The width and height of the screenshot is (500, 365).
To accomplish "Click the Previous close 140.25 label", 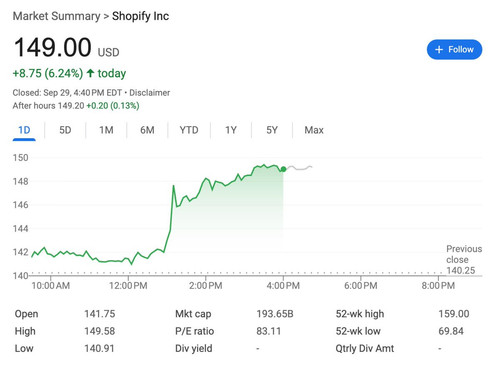I will [464, 259].
